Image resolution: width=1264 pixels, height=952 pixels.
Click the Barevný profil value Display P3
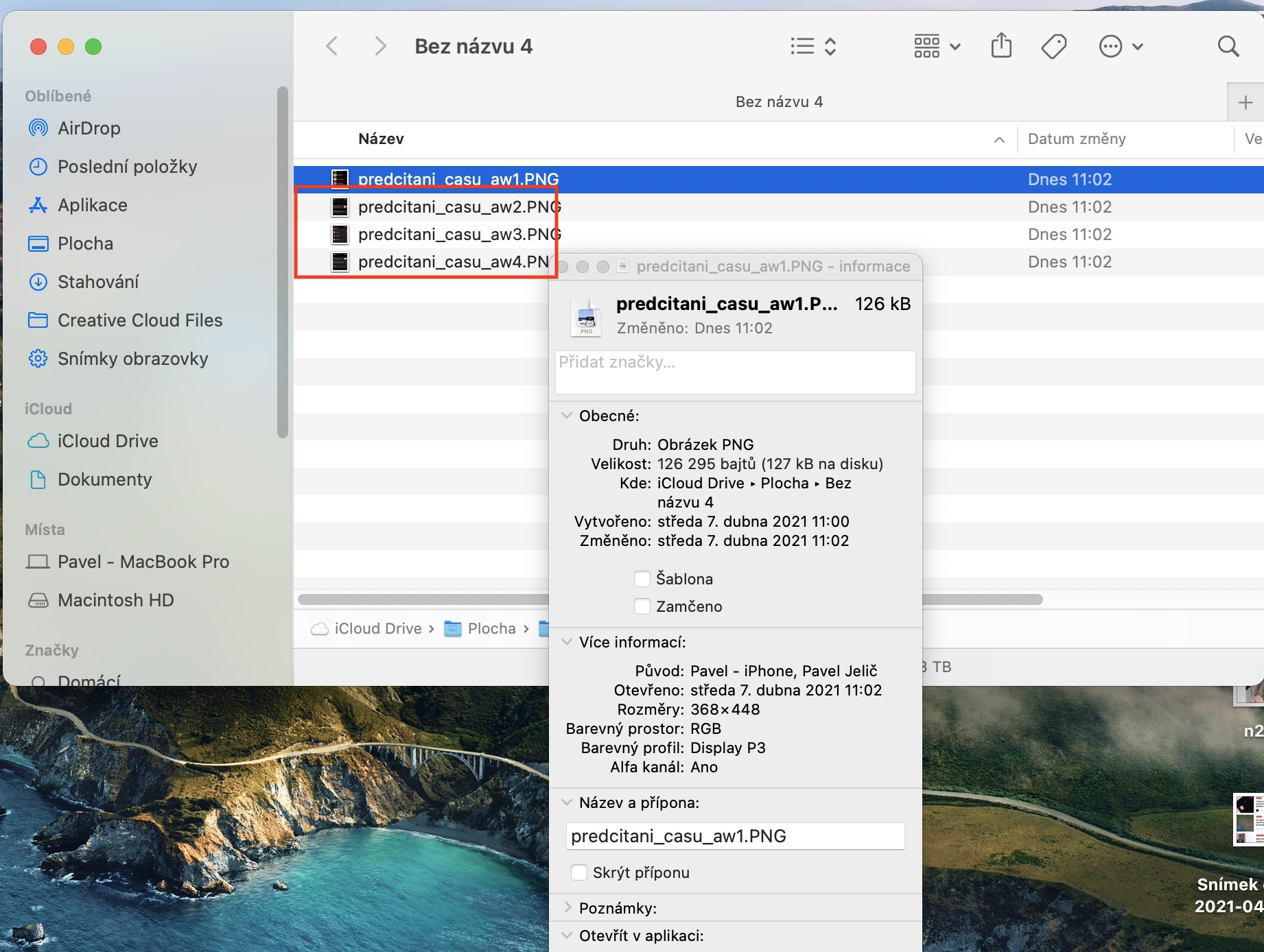(x=728, y=748)
